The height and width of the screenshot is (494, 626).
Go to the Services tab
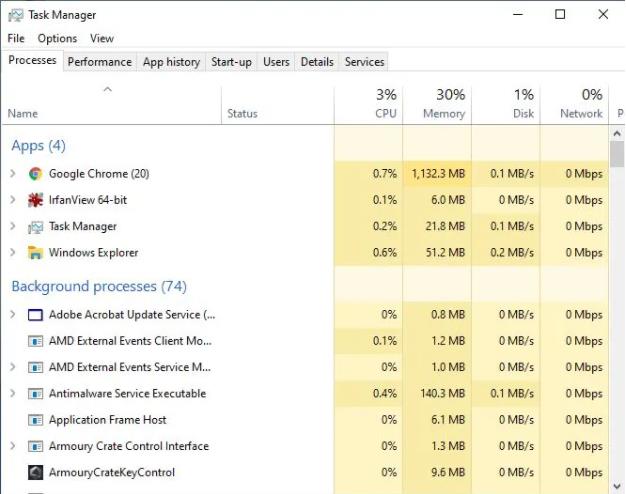pyautogui.click(x=364, y=62)
